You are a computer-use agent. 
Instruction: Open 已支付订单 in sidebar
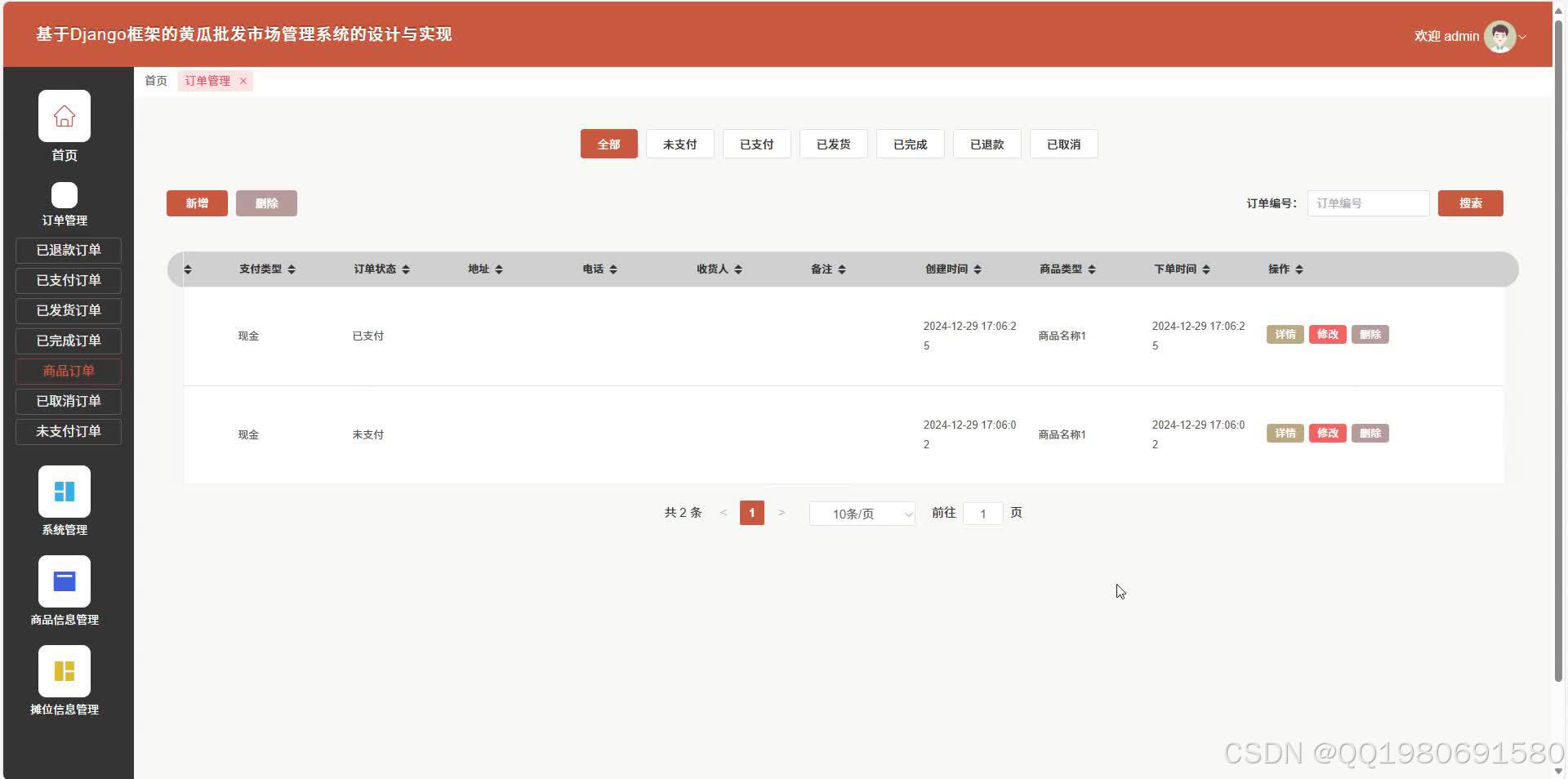[x=69, y=280]
